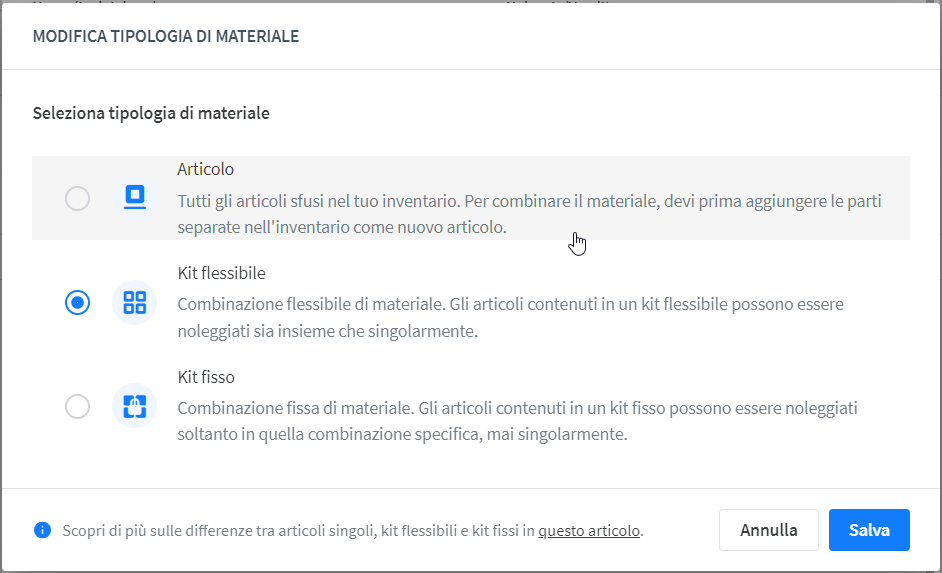This screenshot has height=573, width=942.
Task: Open the "questo articolo" link
Action: 589,531
